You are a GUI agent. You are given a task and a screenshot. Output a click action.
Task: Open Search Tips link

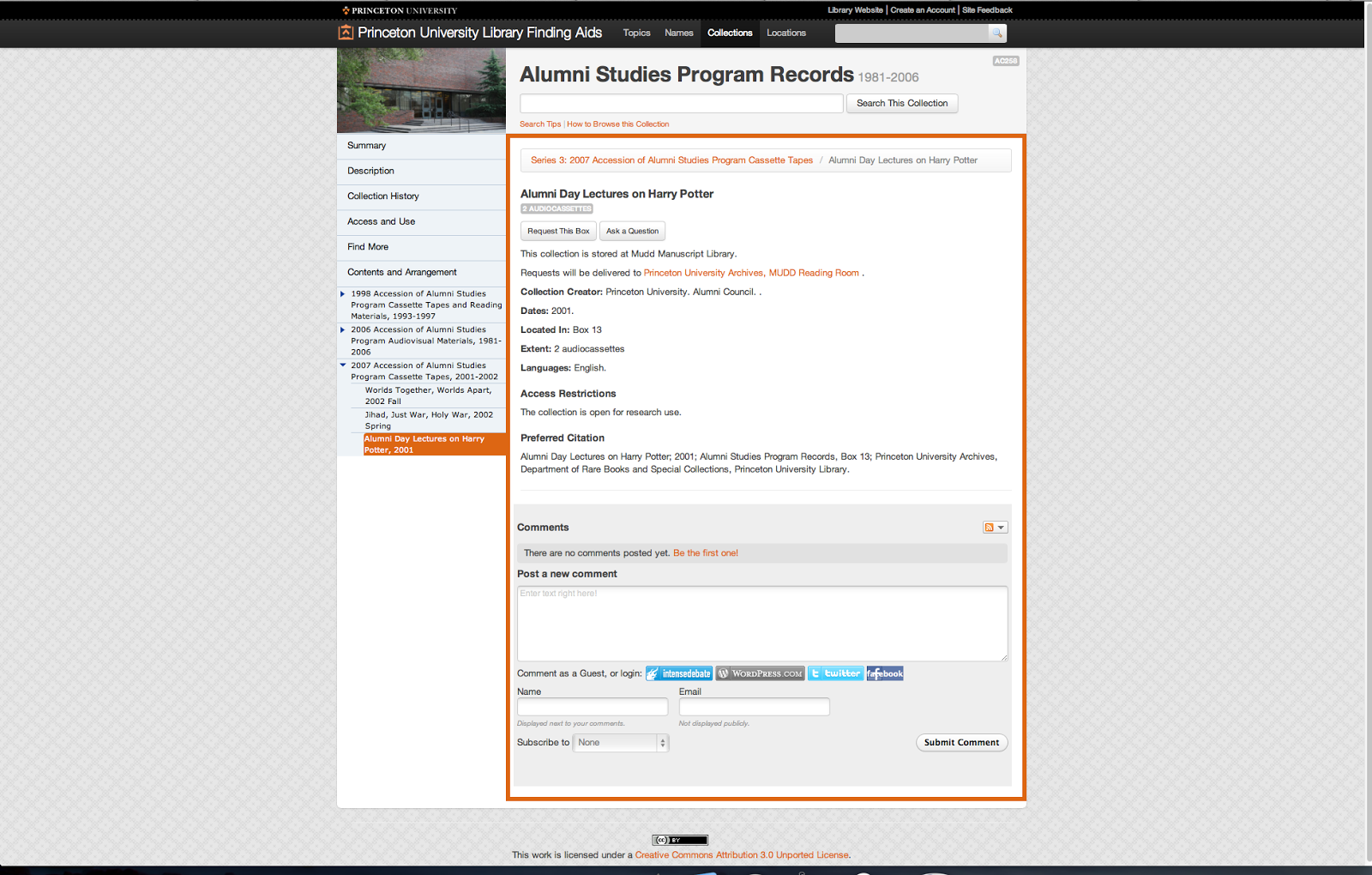(540, 124)
